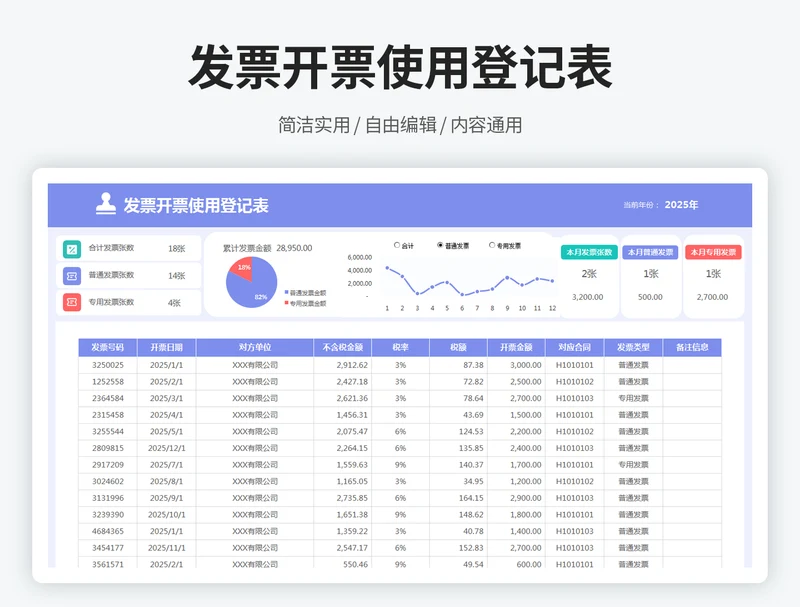This screenshot has height=607, width=800.
Task: Click the green 本月发票张数 card label
Action: [x=589, y=252]
